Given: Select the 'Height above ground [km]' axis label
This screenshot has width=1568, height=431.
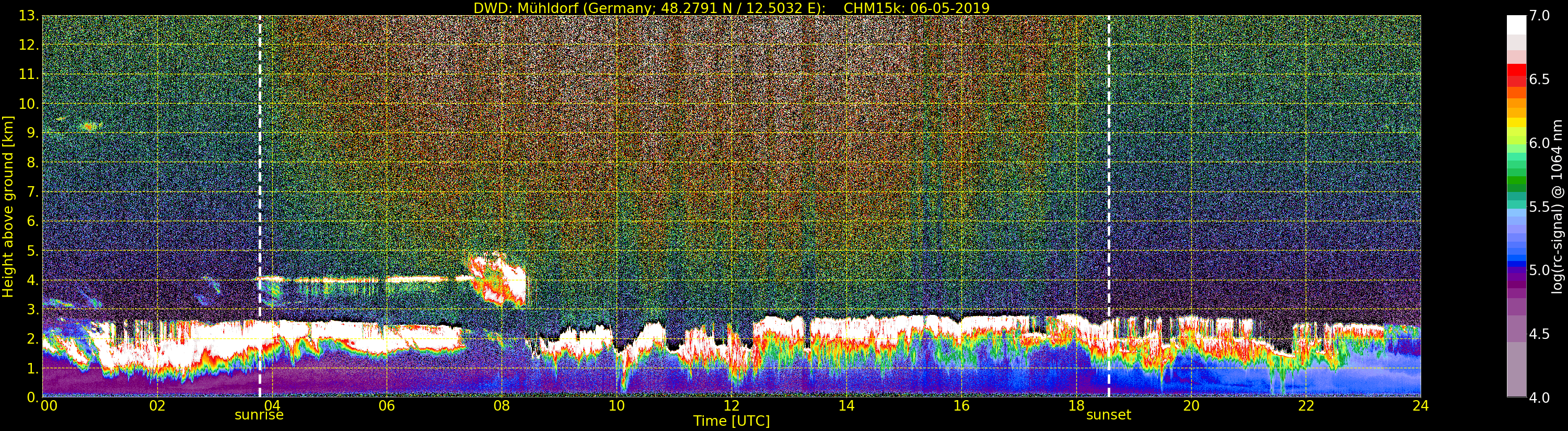Looking at the screenshot, I should [x=8, y=207].
